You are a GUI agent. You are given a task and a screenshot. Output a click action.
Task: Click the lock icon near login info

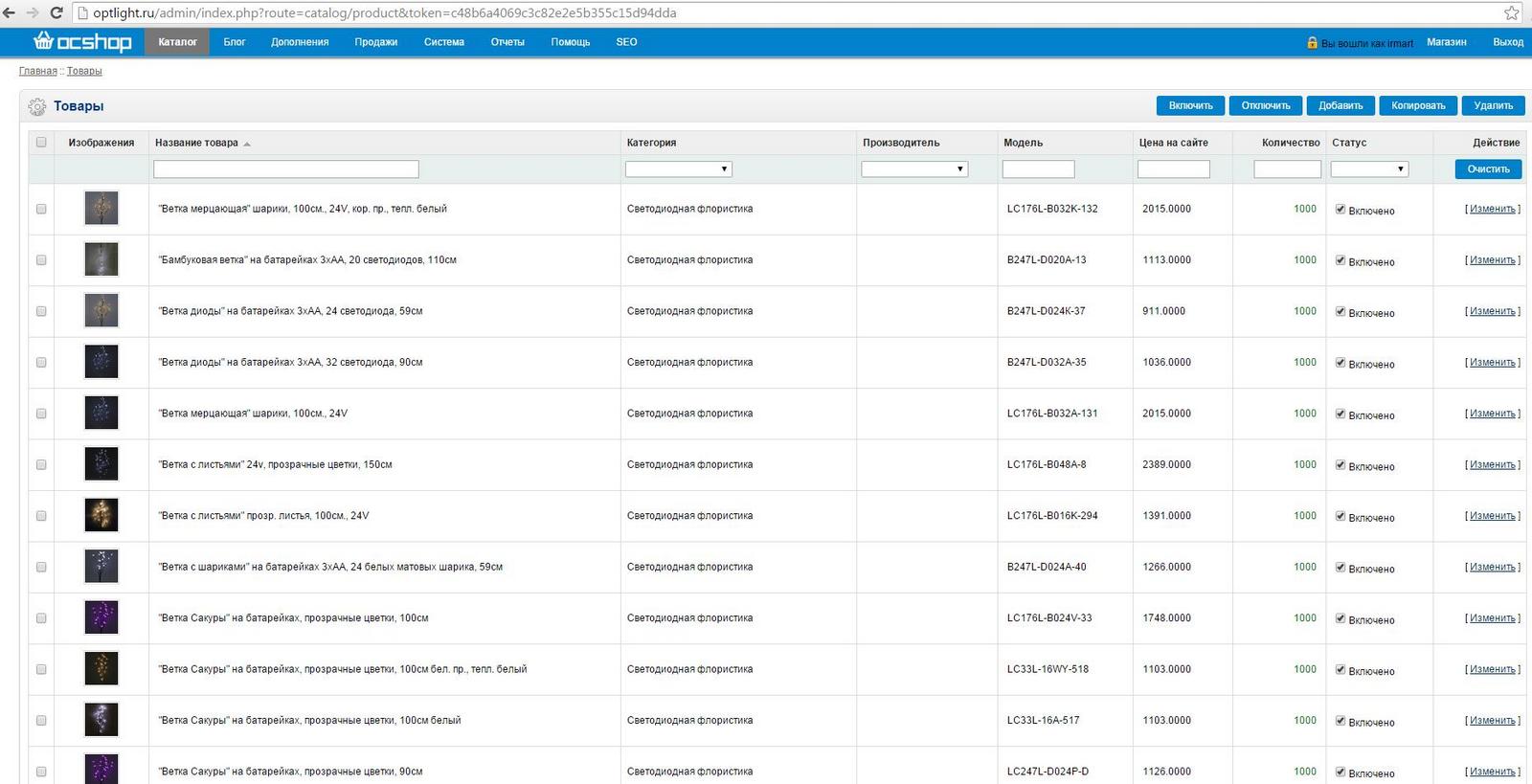1312,42
